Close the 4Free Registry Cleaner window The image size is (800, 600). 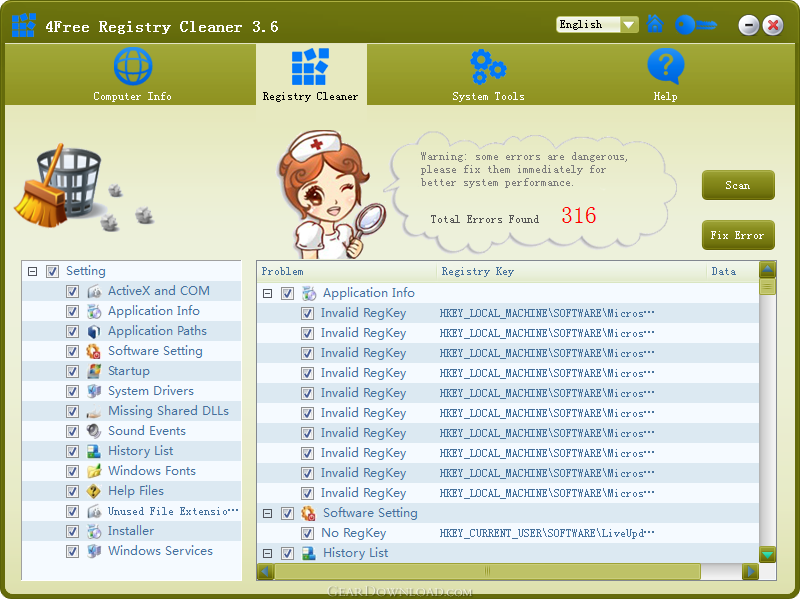pos(773,24)
